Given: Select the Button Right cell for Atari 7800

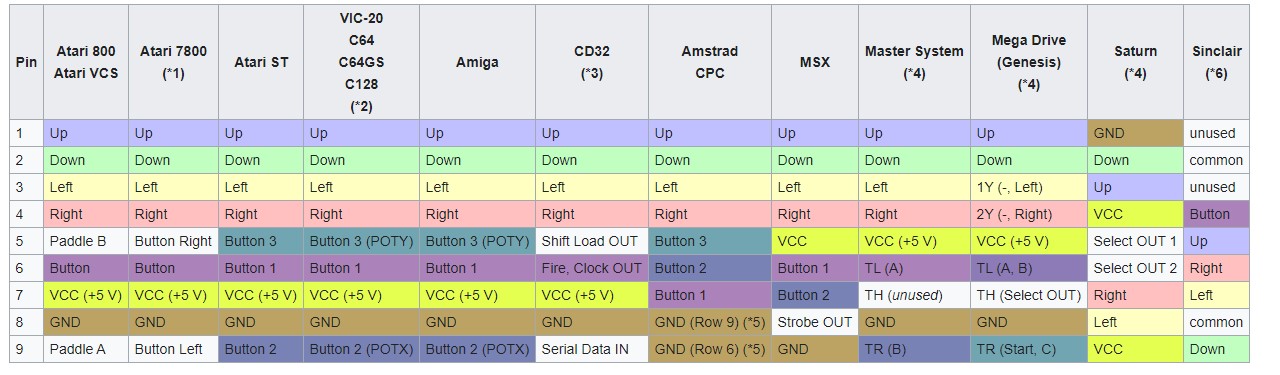Looking at the screenshot, I should (174, 241).
